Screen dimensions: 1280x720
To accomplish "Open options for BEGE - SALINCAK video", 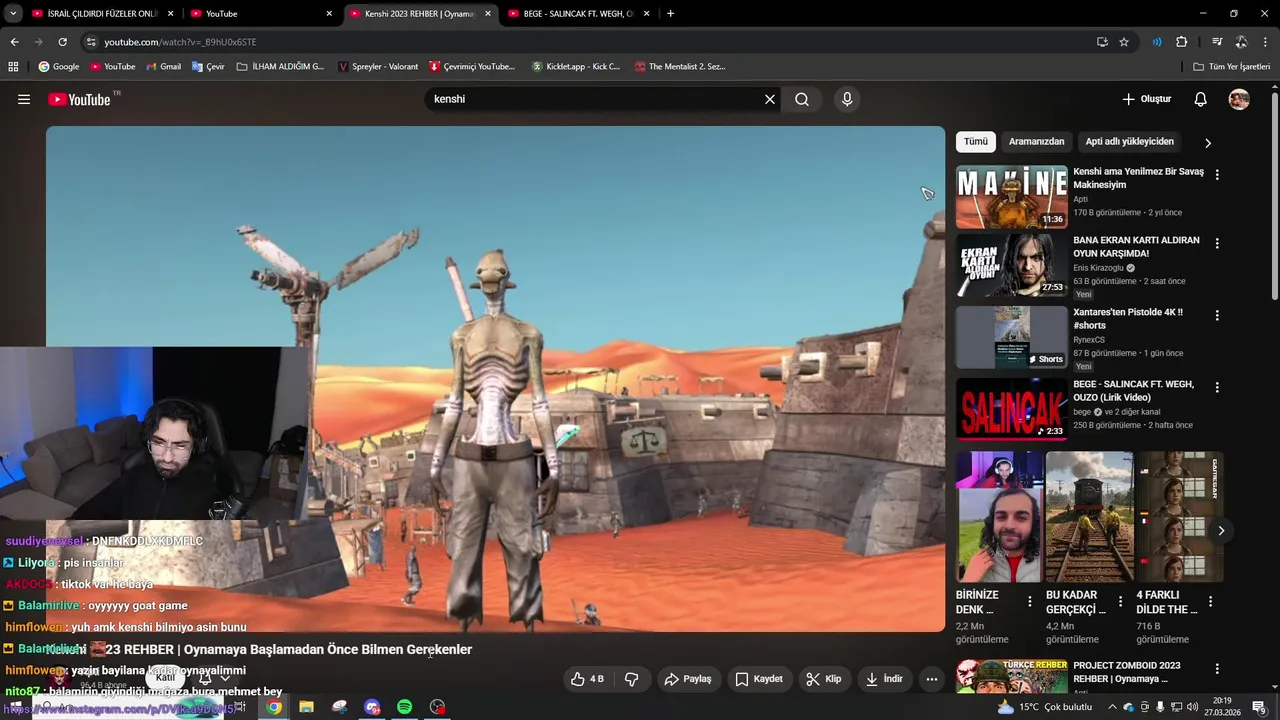I will point(1217,387).
